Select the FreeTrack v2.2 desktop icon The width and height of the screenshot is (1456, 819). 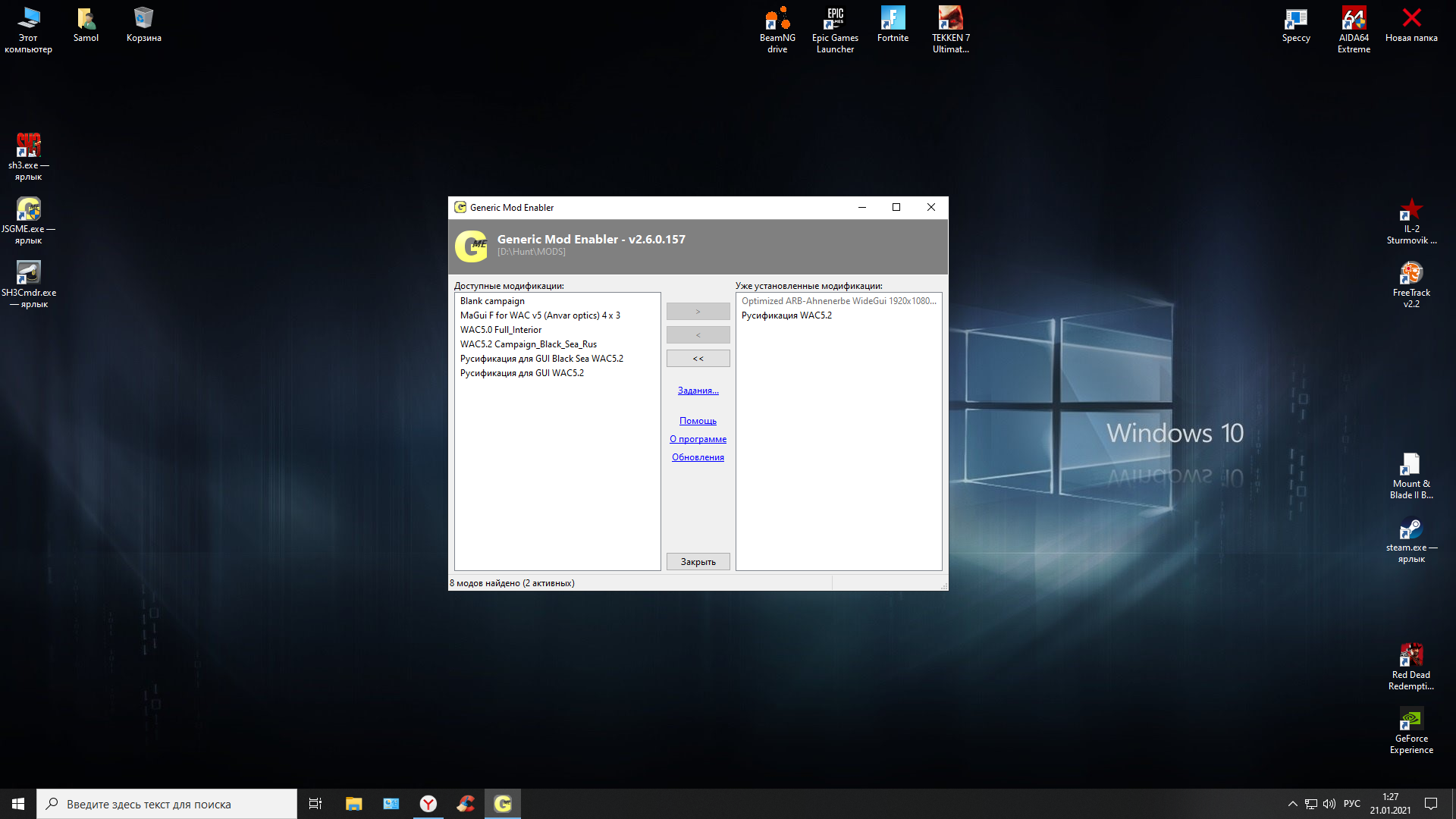click(x=1411, y=284)
